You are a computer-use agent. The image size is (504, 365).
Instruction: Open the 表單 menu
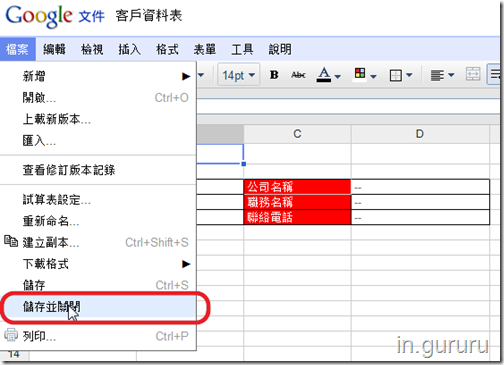(x=205, y=49)
